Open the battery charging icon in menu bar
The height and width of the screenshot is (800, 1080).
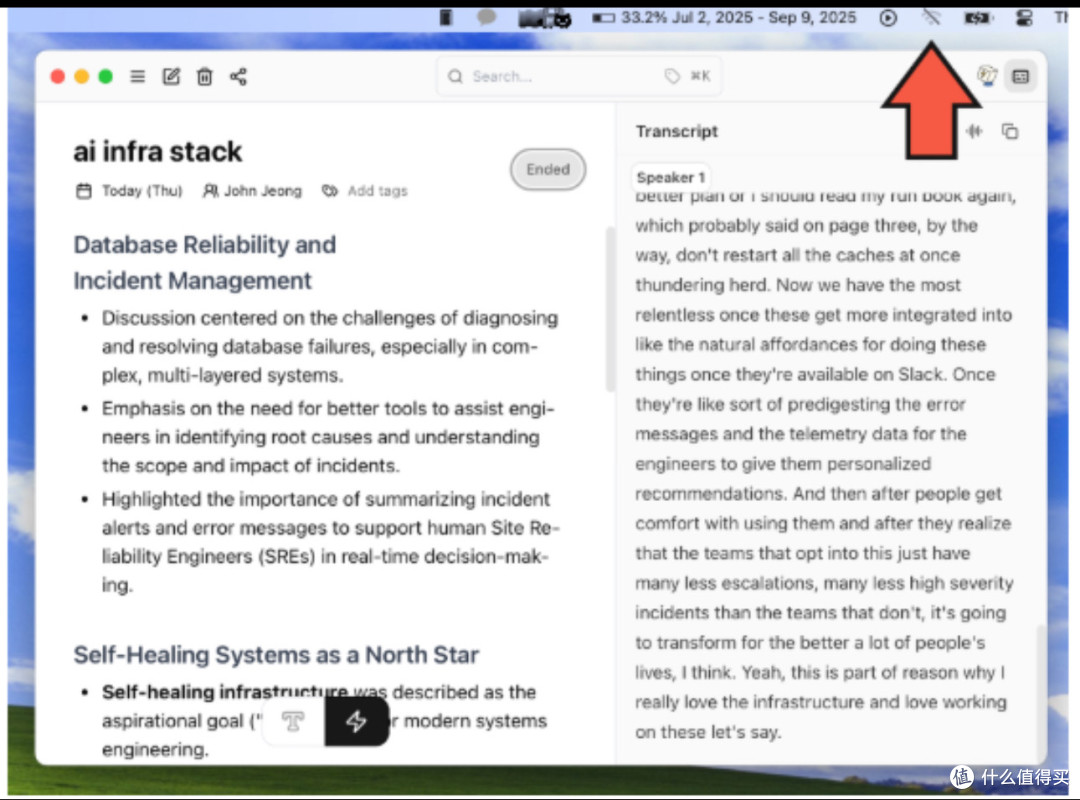coord(977,18)
